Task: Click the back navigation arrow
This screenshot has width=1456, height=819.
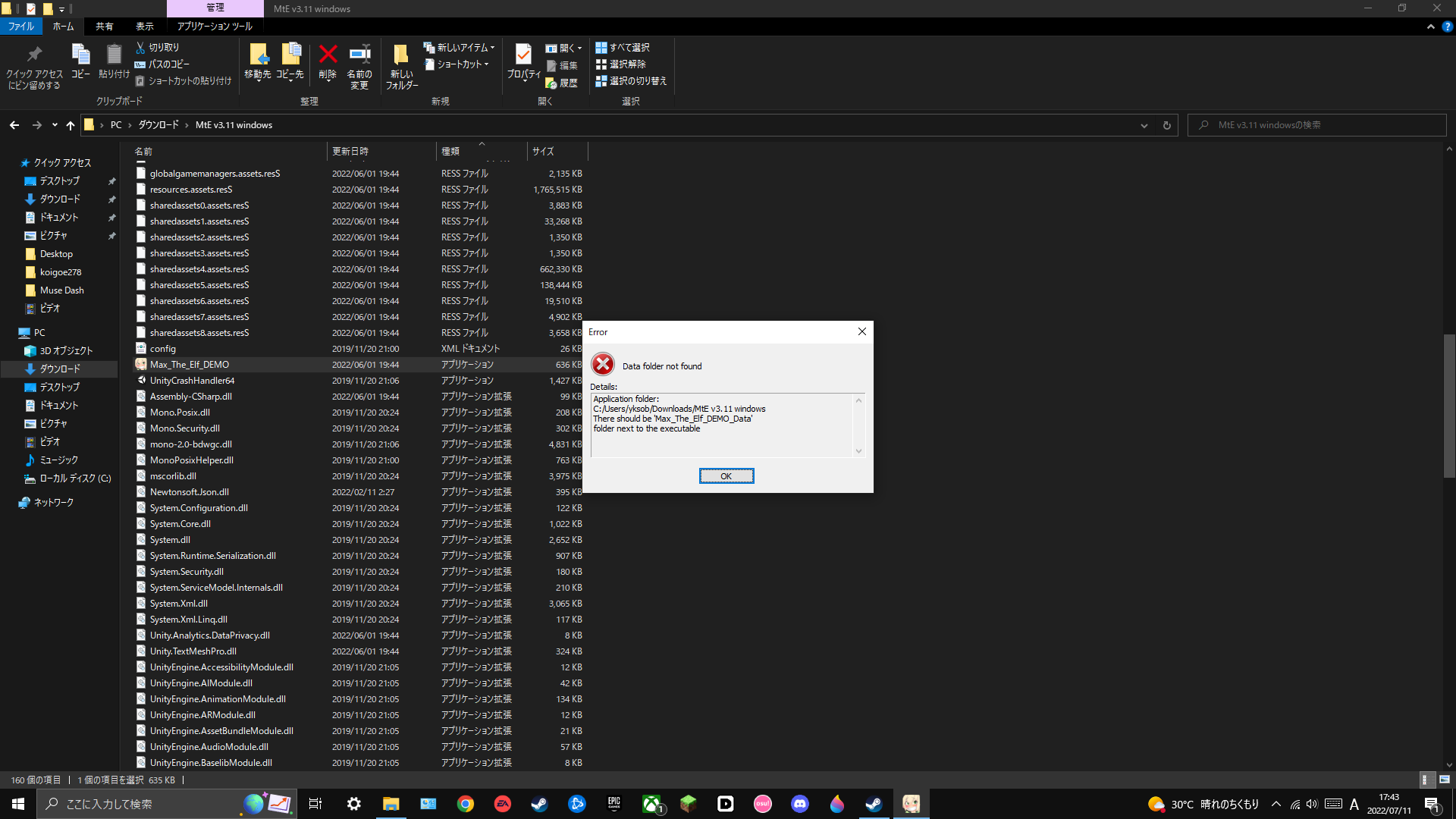Action: pos(14,124)
